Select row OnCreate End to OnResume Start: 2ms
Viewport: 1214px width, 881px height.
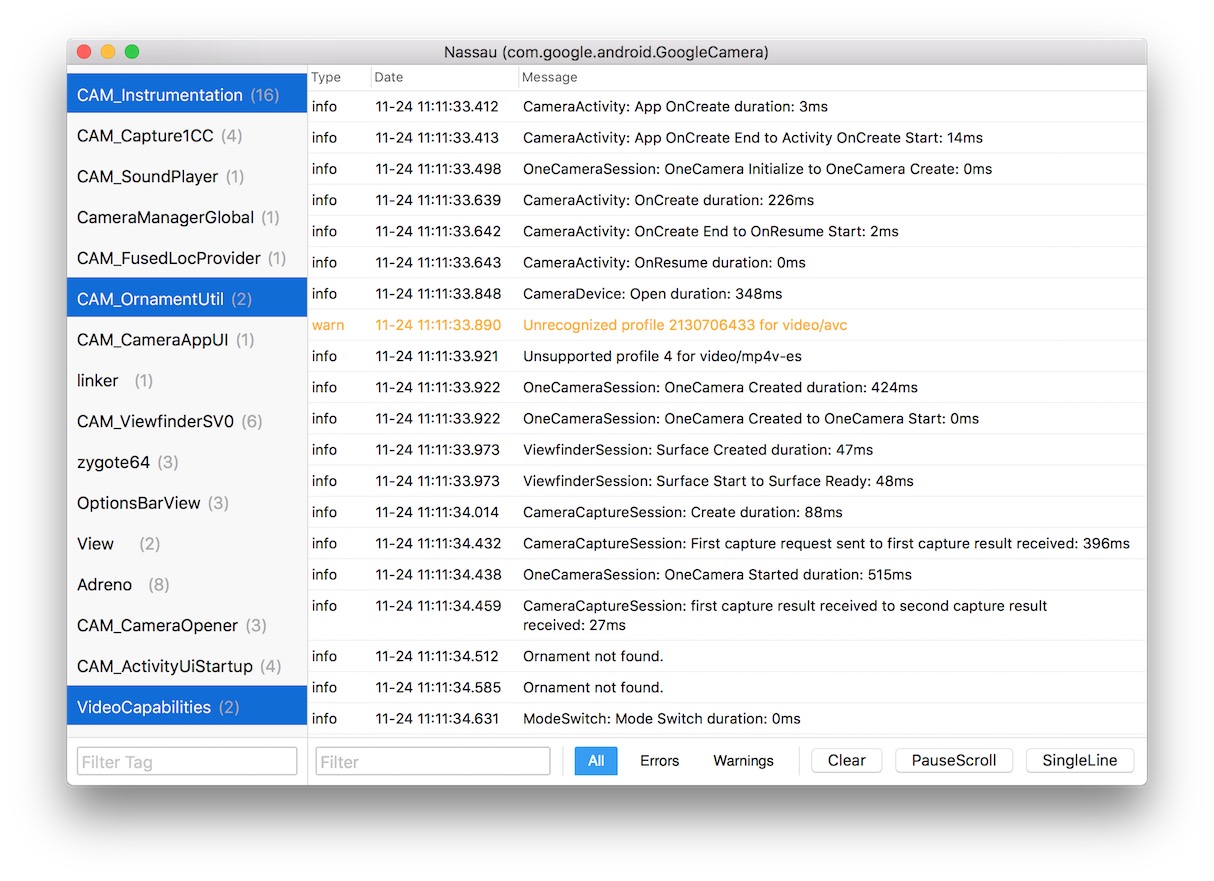pyautogui.click(x=727, y=231)
